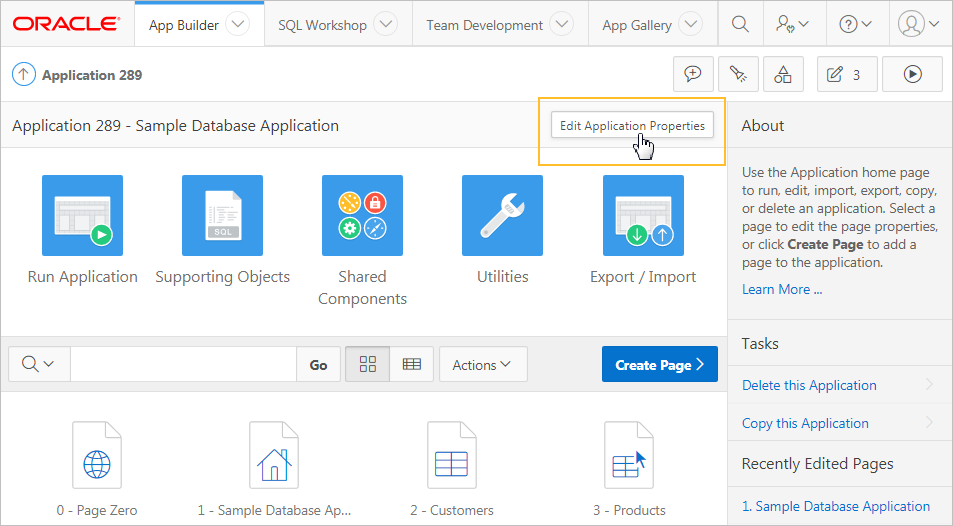This screenshot has height=526, width=953.
Task: Click the run page play button in toolbar
Action: point(912,74)
